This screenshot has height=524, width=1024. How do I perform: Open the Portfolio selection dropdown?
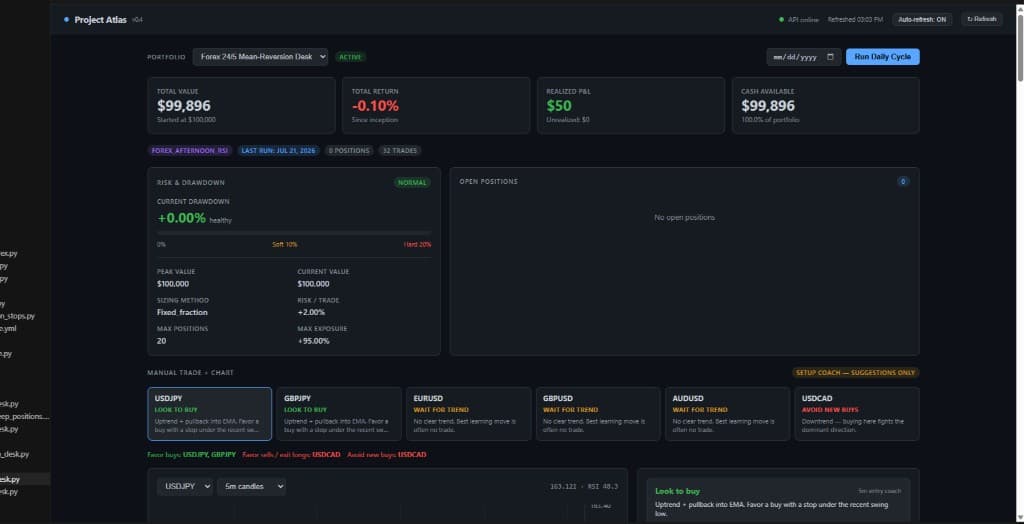pos(260,57)
